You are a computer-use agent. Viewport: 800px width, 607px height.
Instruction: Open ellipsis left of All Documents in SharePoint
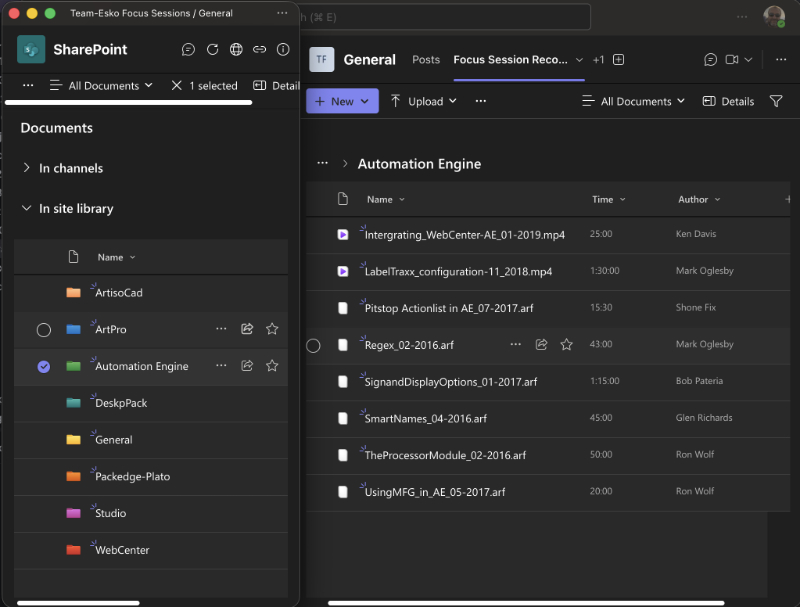pos(28,85)
